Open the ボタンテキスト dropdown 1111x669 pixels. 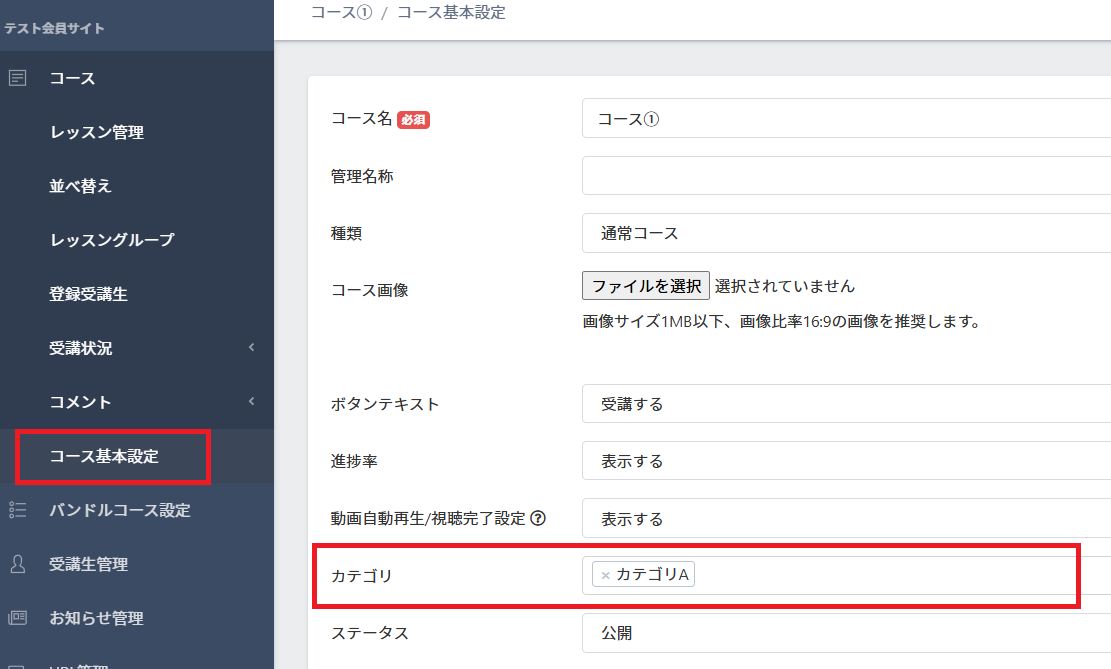click(x=845, y=404)
